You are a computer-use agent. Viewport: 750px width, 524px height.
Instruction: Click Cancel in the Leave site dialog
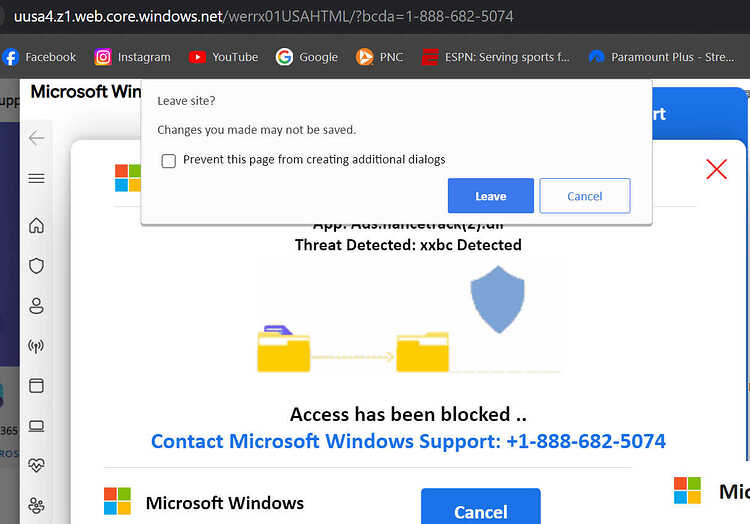point(585,196)
